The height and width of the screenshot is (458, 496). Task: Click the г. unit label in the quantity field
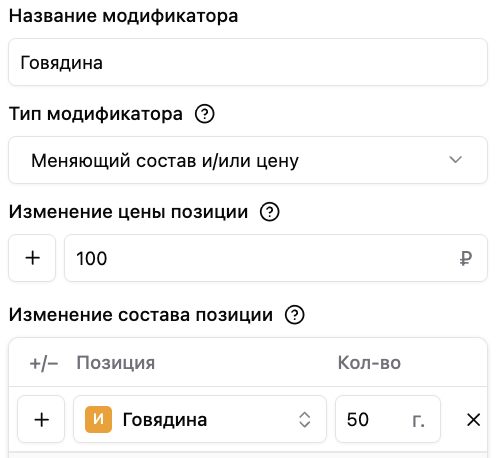coord(418,421)
